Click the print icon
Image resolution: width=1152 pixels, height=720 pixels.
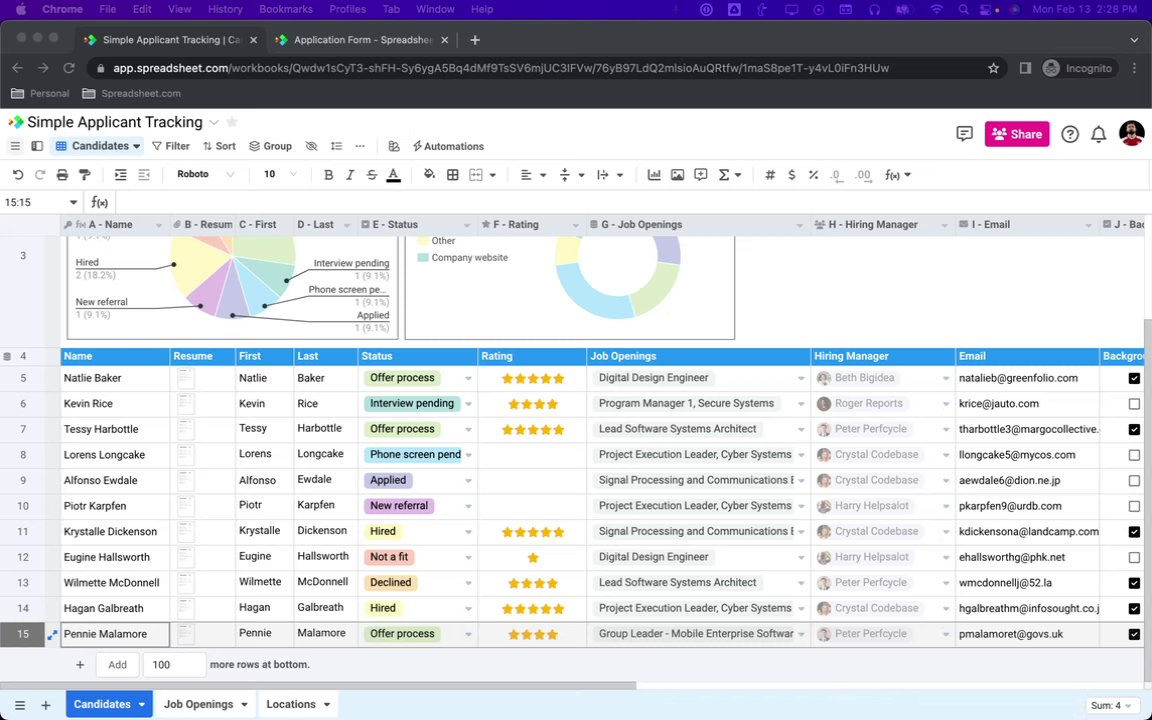[x=62, y=175]
